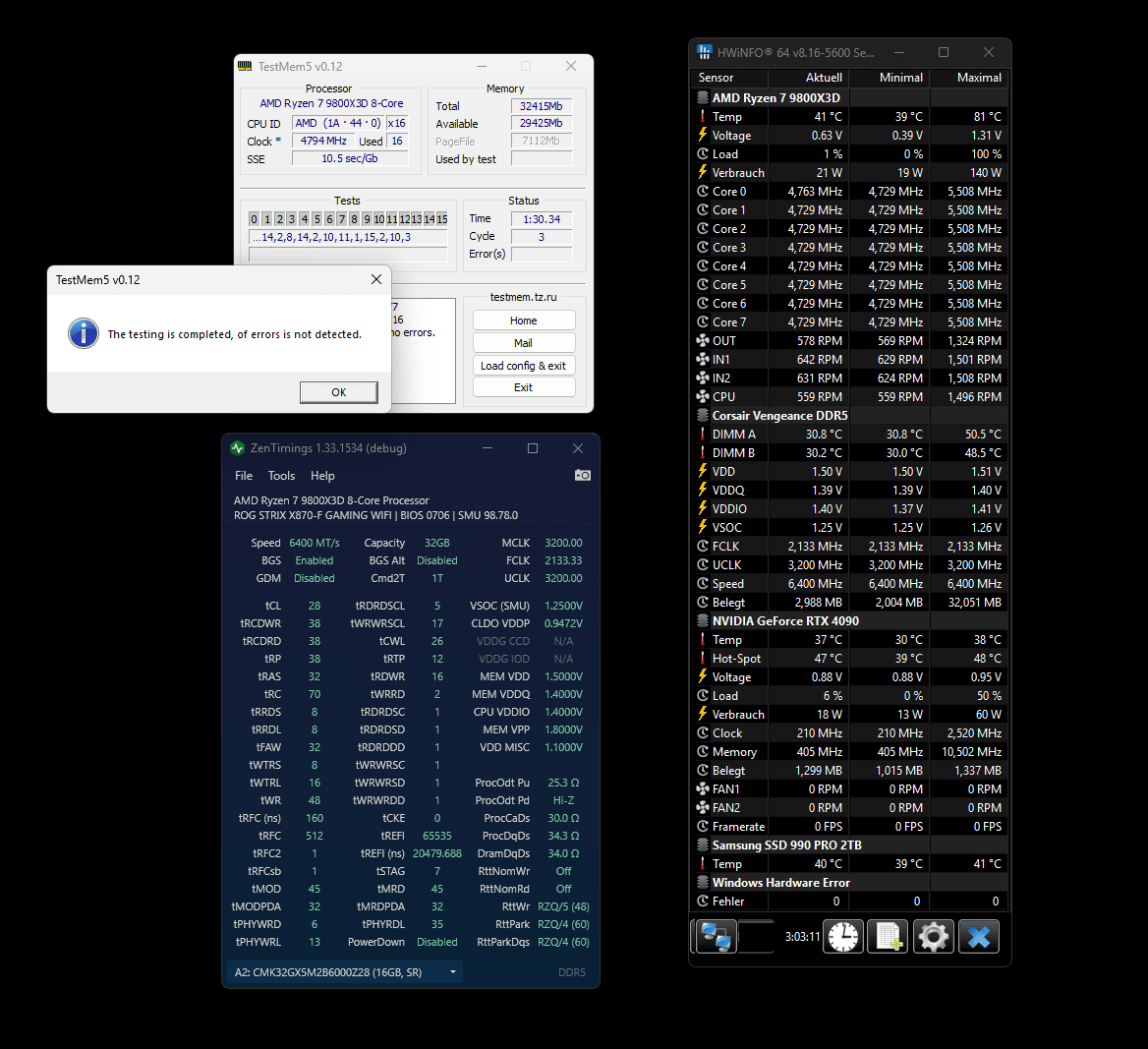This screenshot has width=1148, height=1049.
Task: Collapse the NVIDIA GeForce RTX 4090 group
Action: click(x=703, y=620)
